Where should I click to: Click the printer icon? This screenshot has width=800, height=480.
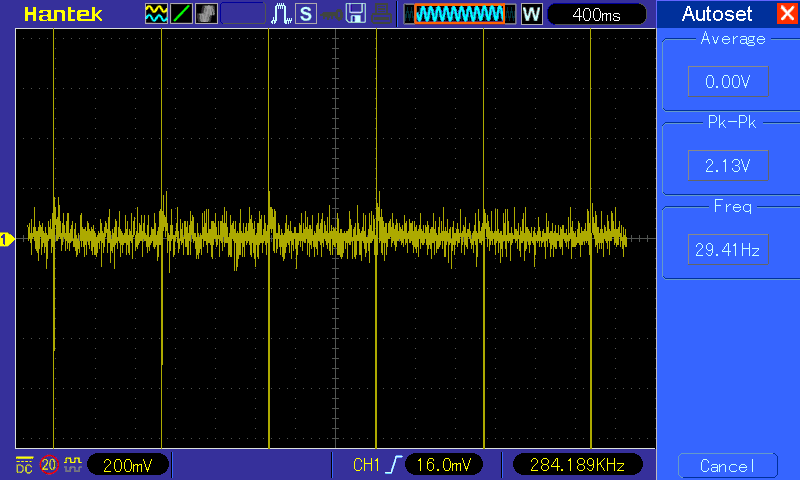(381, 14)
